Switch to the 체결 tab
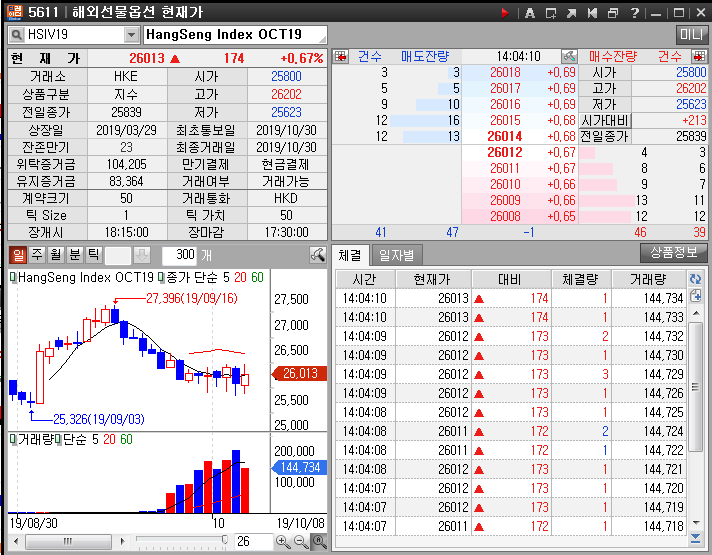The width and height of the screenshot is (712, 555). coord(350,255)
